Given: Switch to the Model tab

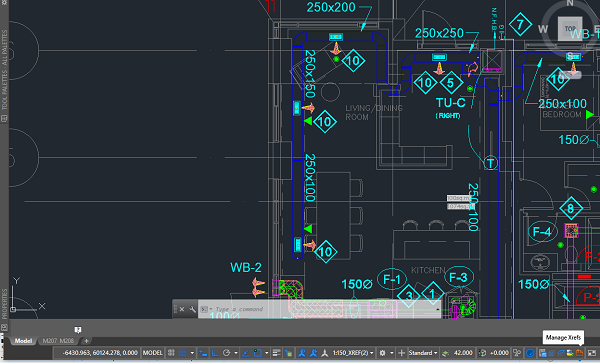Looking at the screenshot, I should [23, 341].
